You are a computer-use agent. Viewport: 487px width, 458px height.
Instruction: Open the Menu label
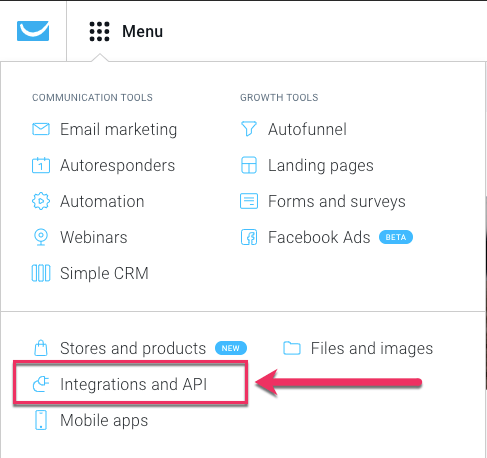coord(143,31)
